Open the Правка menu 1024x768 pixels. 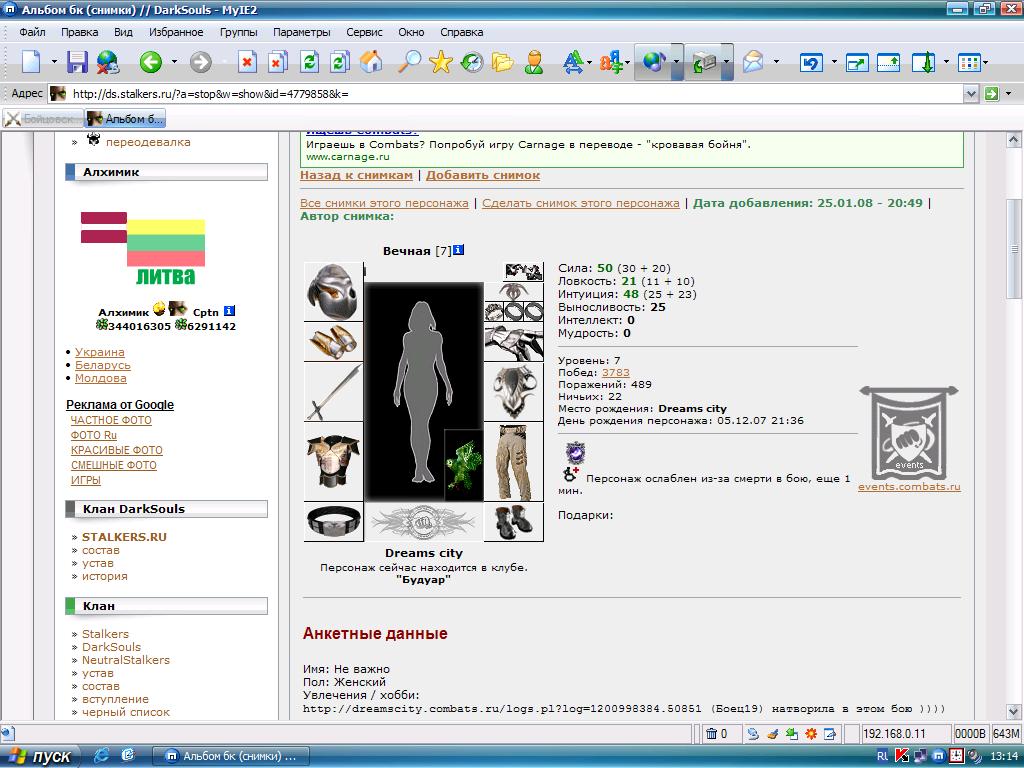tap(80, 32)
